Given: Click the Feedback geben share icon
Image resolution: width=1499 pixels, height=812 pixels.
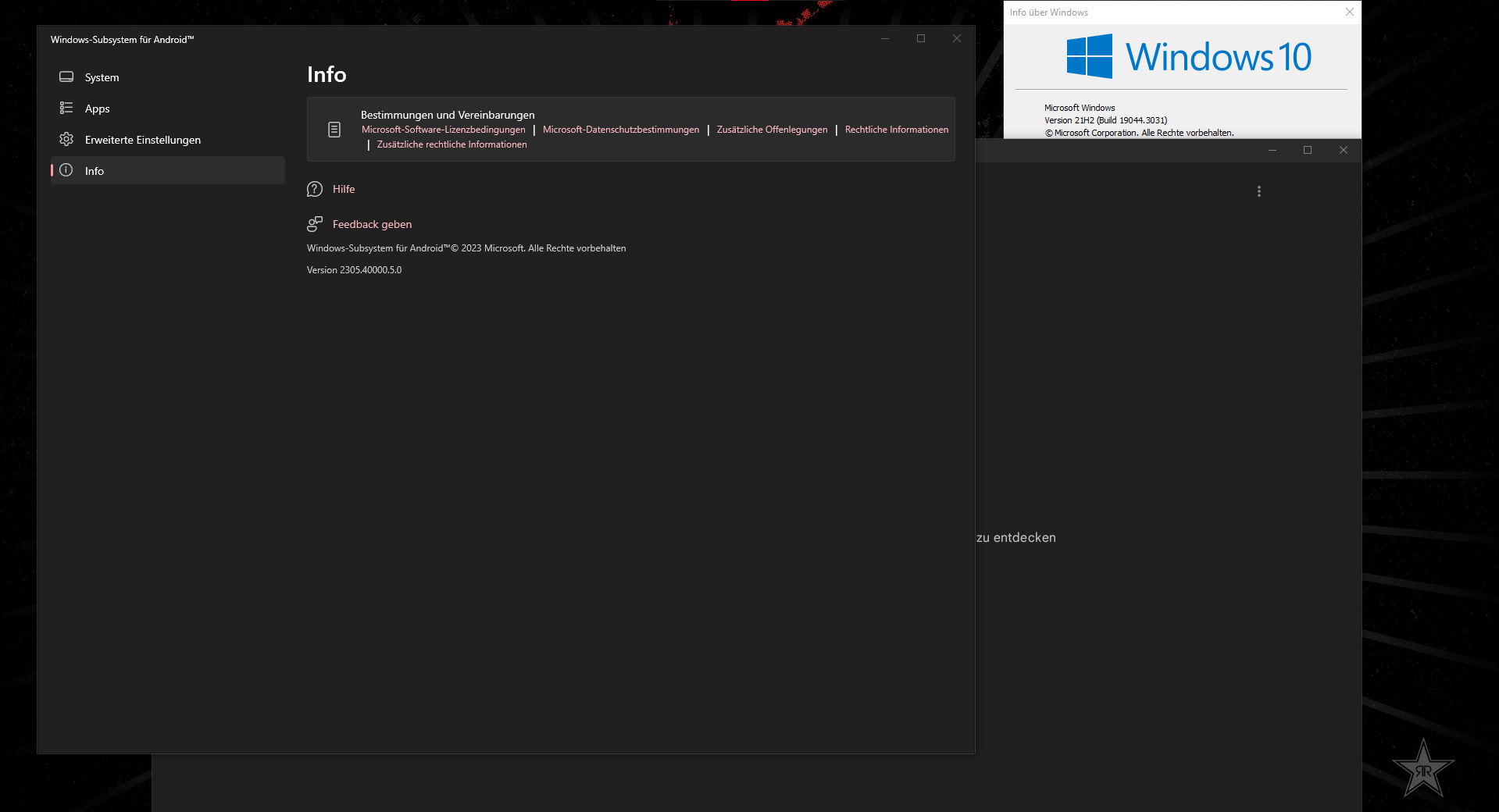Looking at the screenshot, I should tap(314, 224).
